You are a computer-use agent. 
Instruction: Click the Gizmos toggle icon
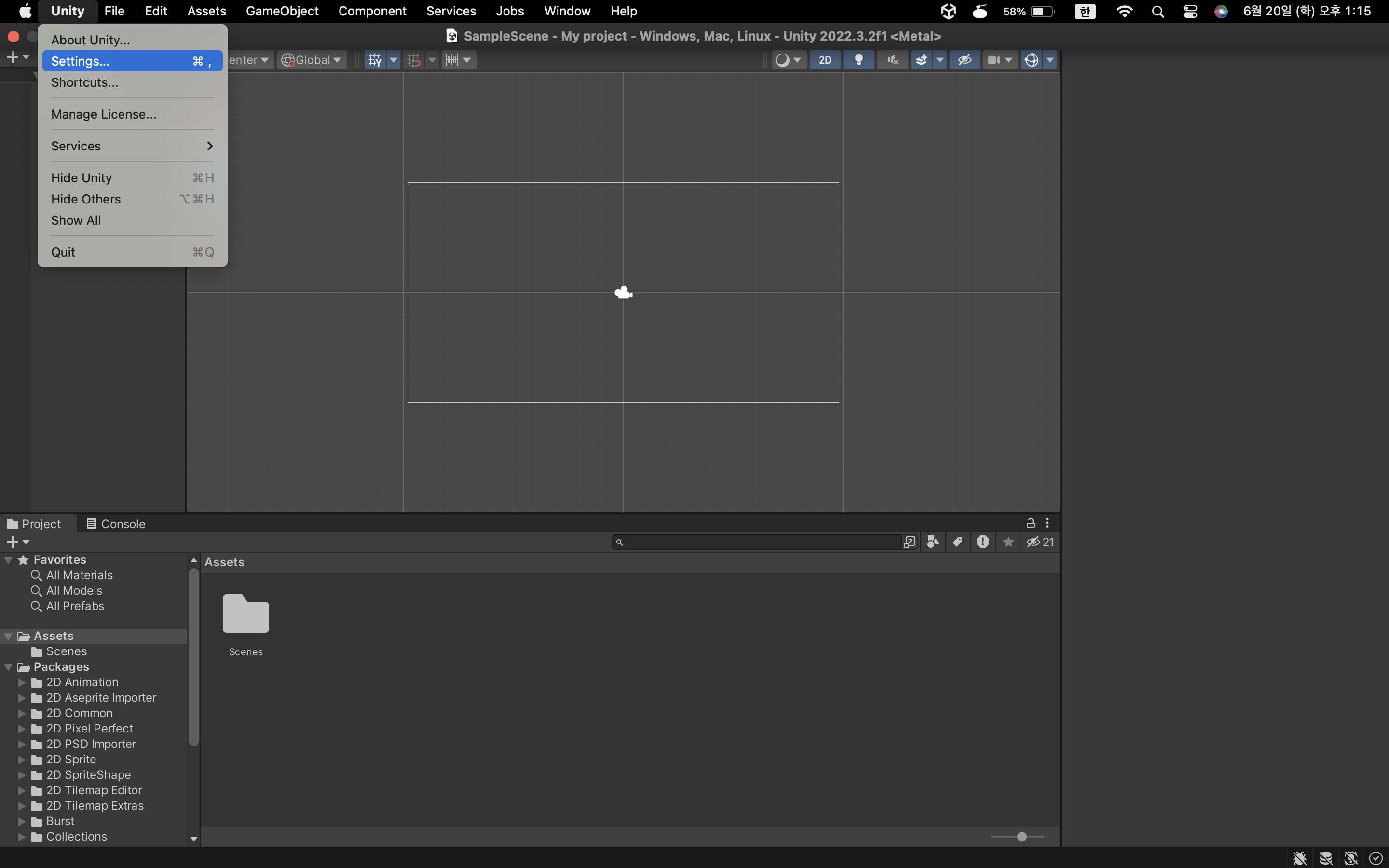[x=1031, y=60]
